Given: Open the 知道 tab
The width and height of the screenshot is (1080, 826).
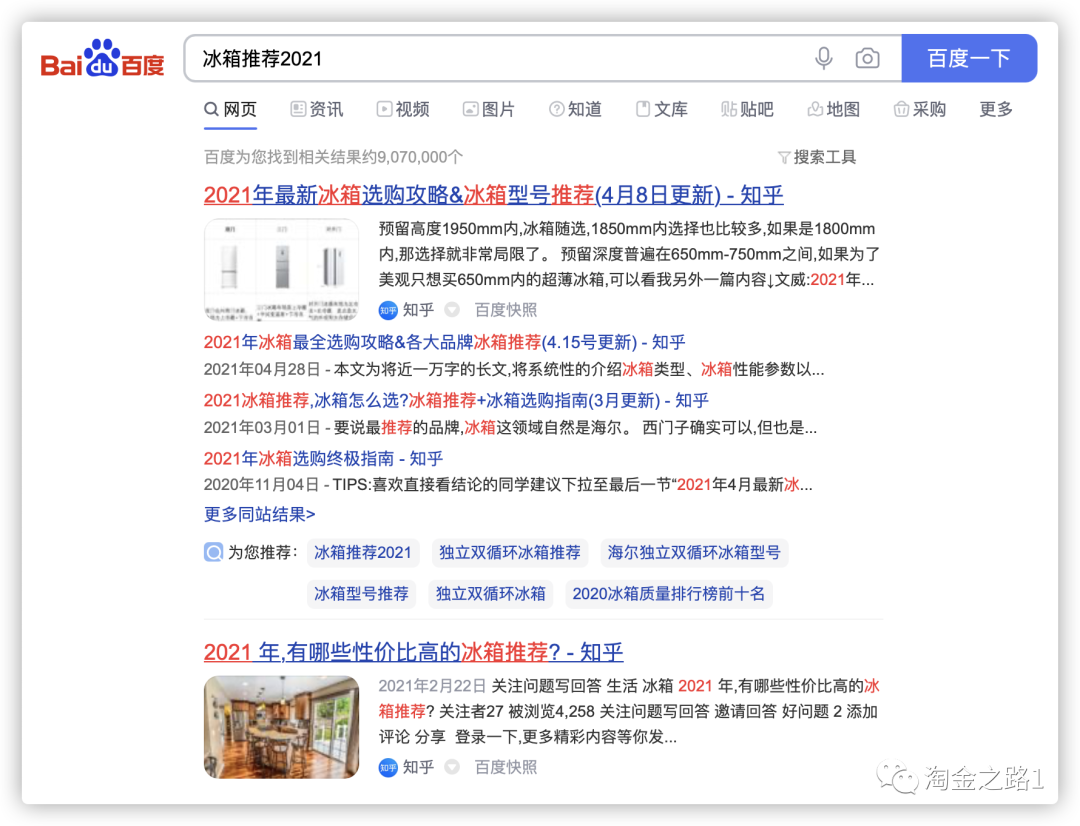Looking at the screenshot, I should click(575, 110).
